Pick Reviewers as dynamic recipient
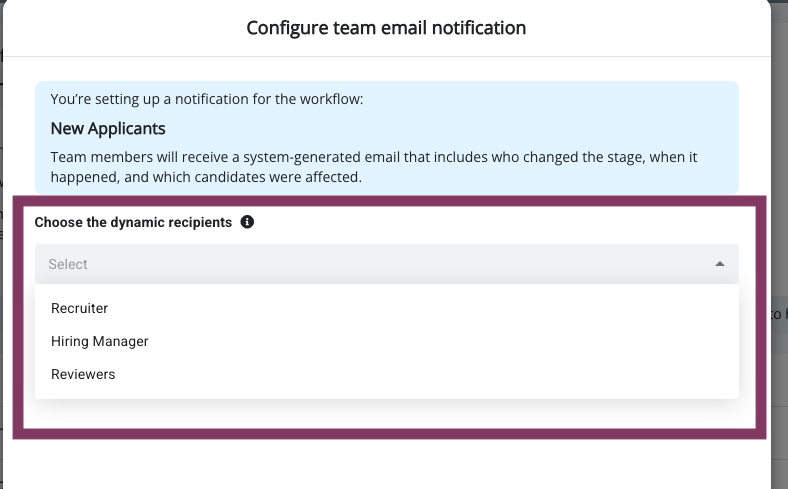 coord(83,374)
